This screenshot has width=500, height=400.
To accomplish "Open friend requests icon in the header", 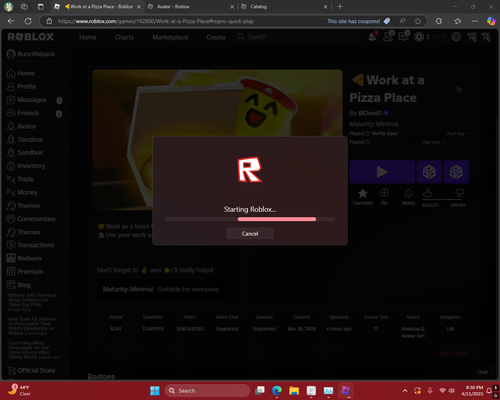I will coord(388,37).
